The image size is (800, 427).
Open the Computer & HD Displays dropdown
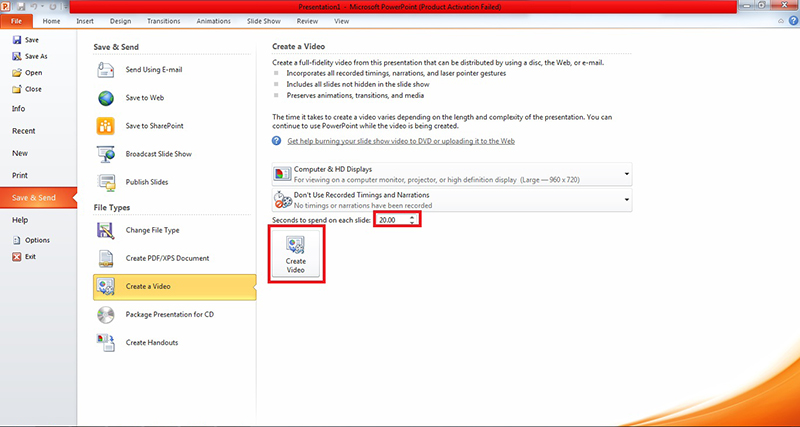tap(452, 174)
